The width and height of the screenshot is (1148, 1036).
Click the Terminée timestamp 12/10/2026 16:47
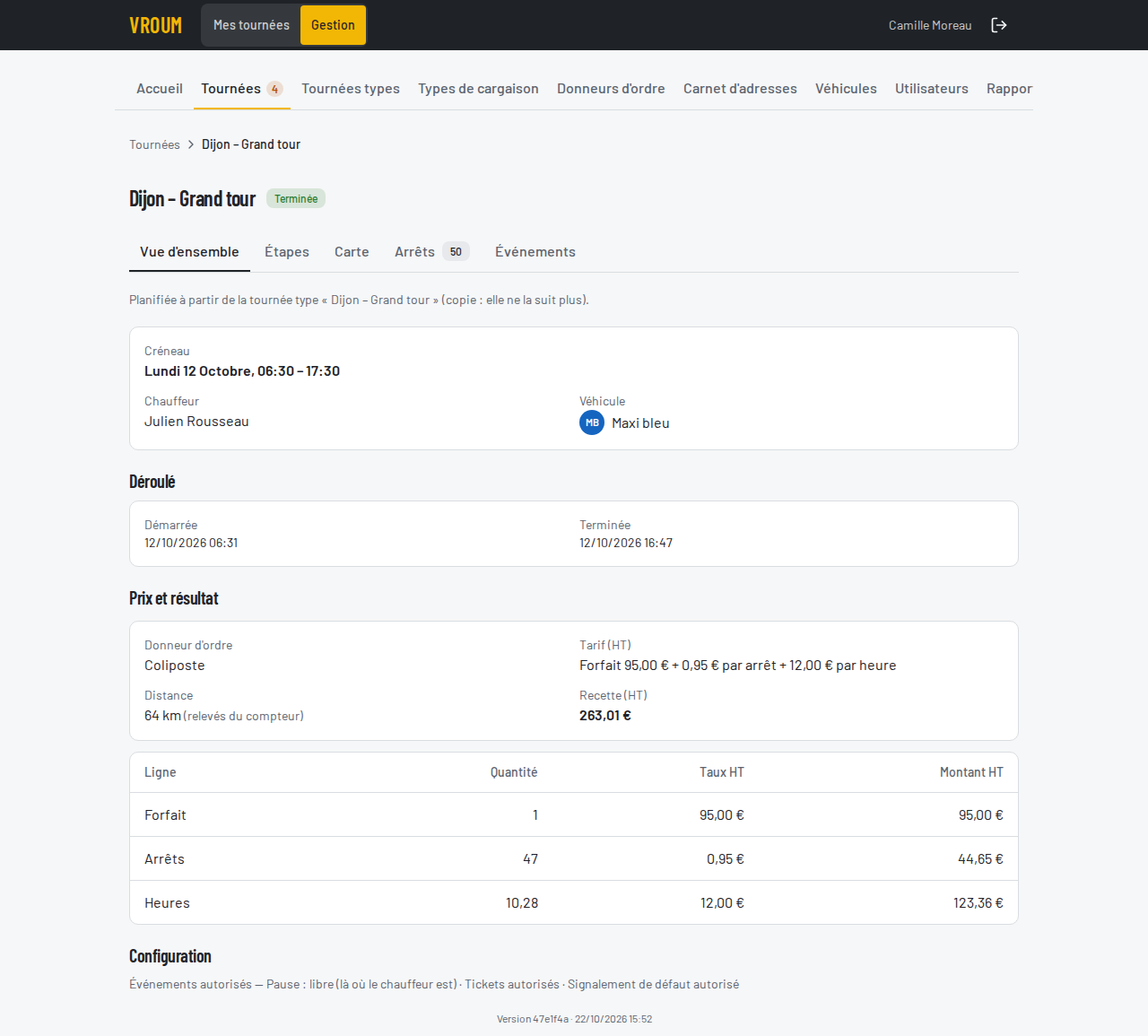626,543
